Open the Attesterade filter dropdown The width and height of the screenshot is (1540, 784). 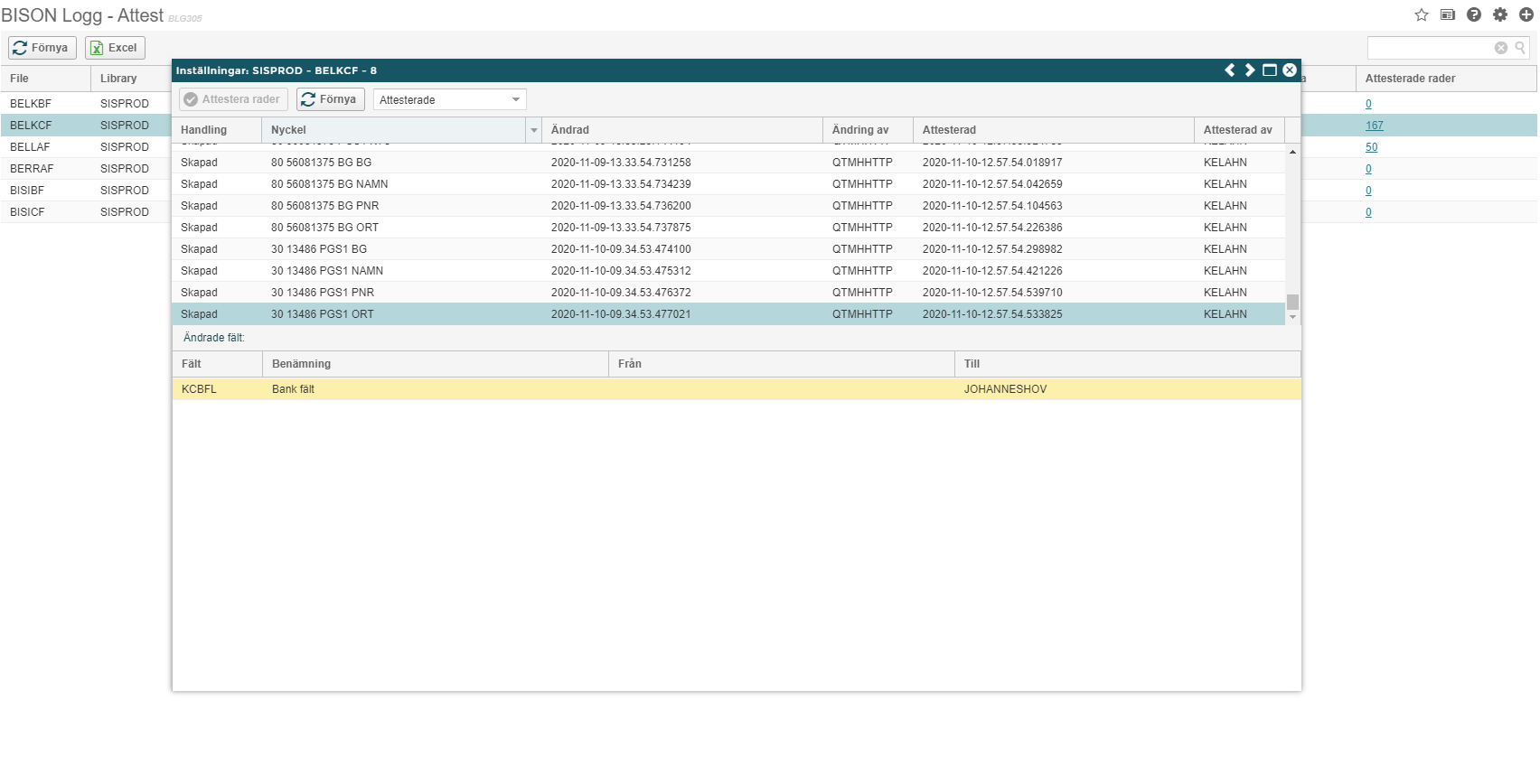(x=449, y=99)
